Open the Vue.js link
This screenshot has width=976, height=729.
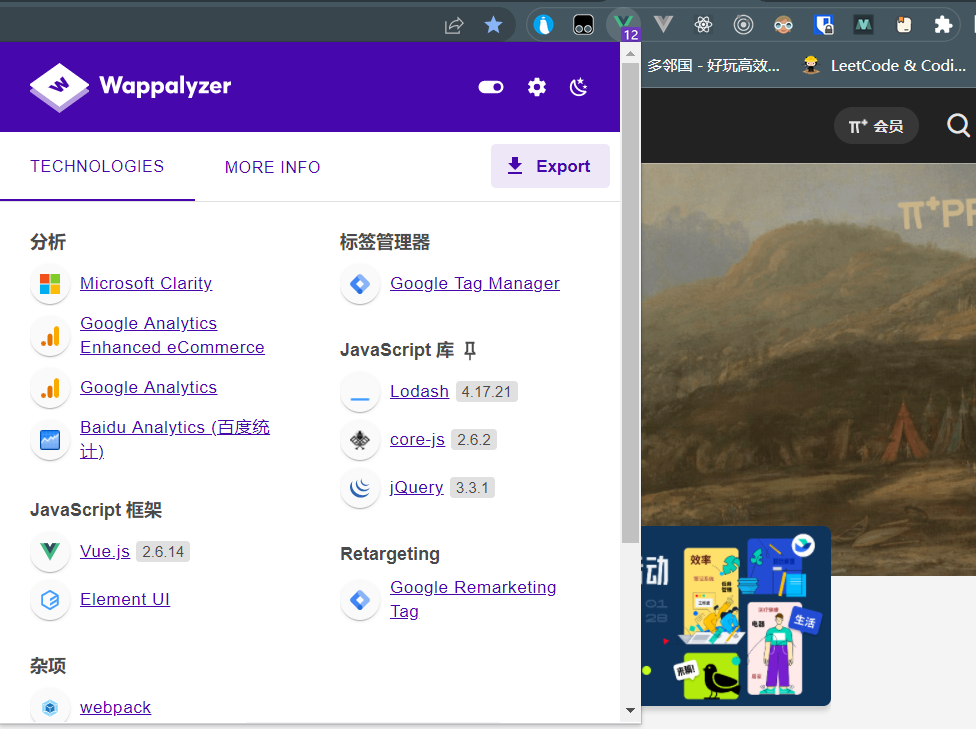[x=105, y=551]
